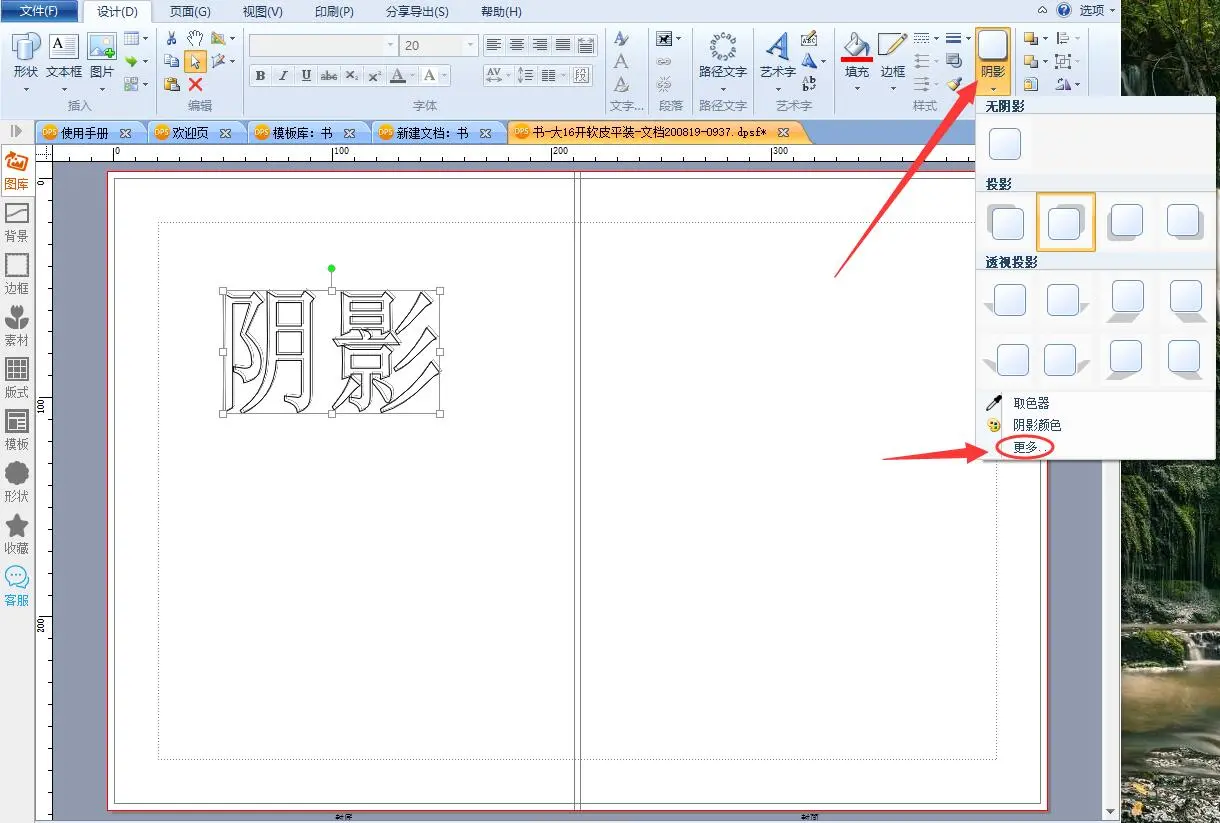Image resolution: width=1220 pixels, height=823 pixels.
Task: Toggle Italic text formatting
Action: pos(283,76)
